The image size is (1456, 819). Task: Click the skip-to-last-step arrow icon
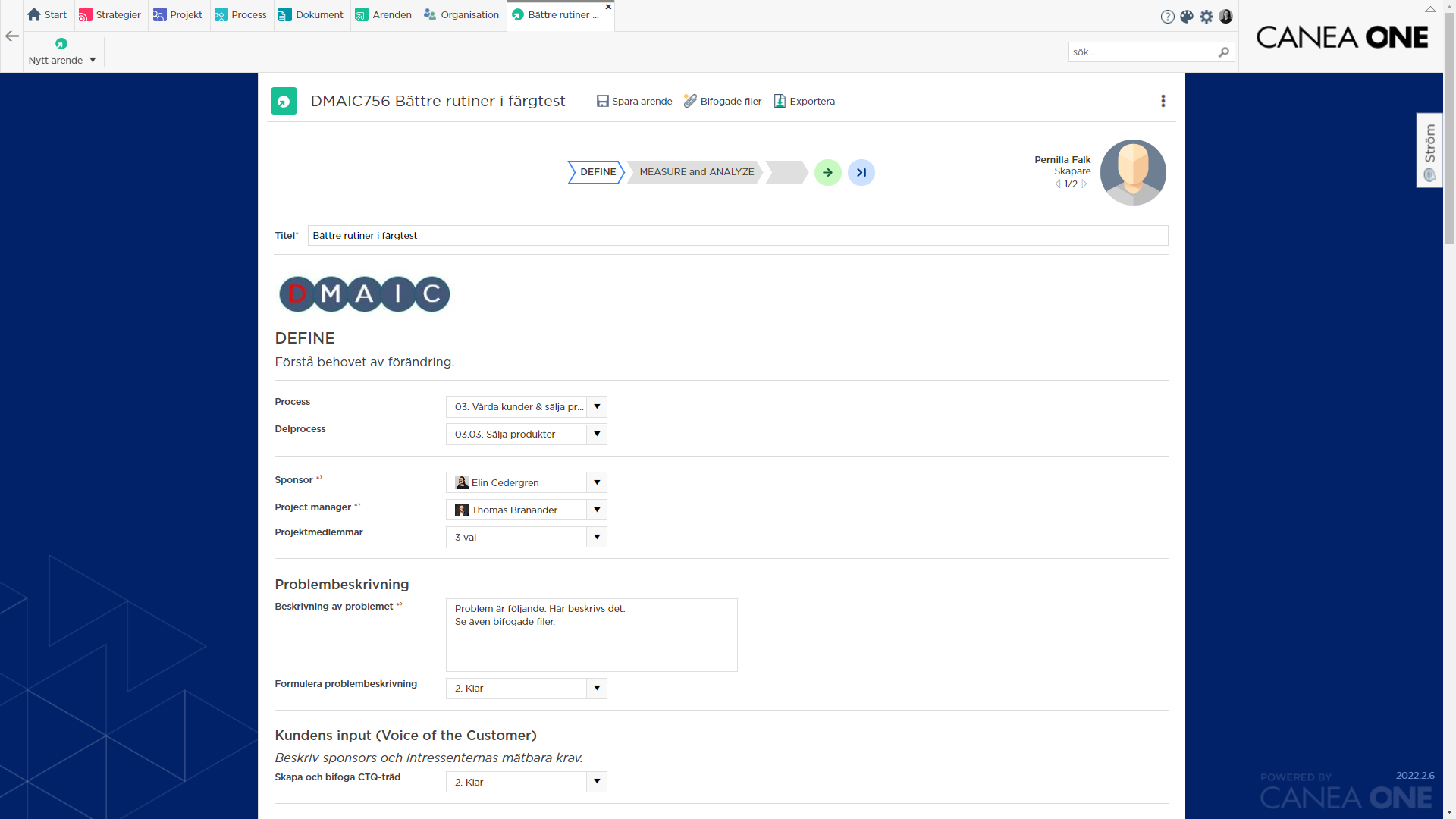[x=861, y=173]
